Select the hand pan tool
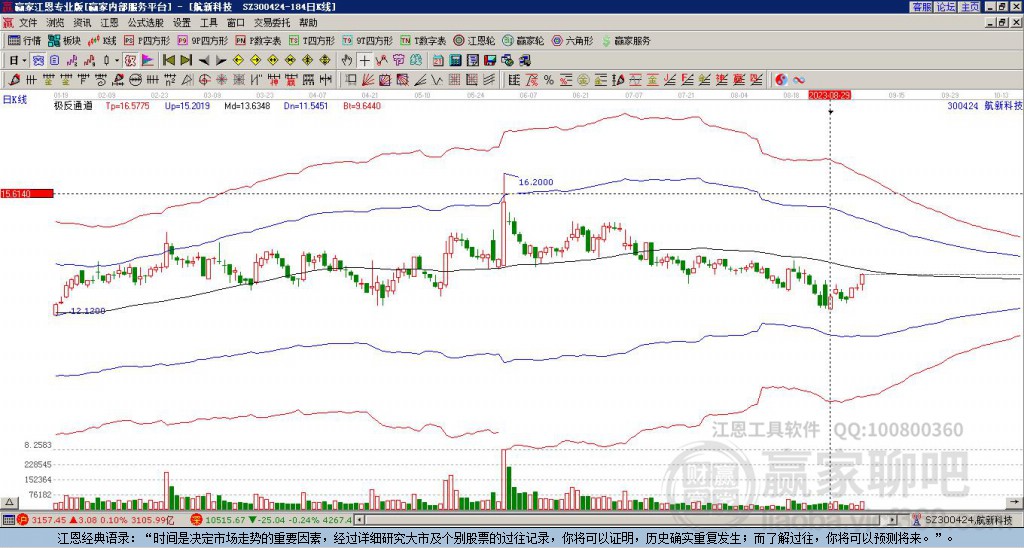This screenshot has height=548, width=1024. click(347, 61)
